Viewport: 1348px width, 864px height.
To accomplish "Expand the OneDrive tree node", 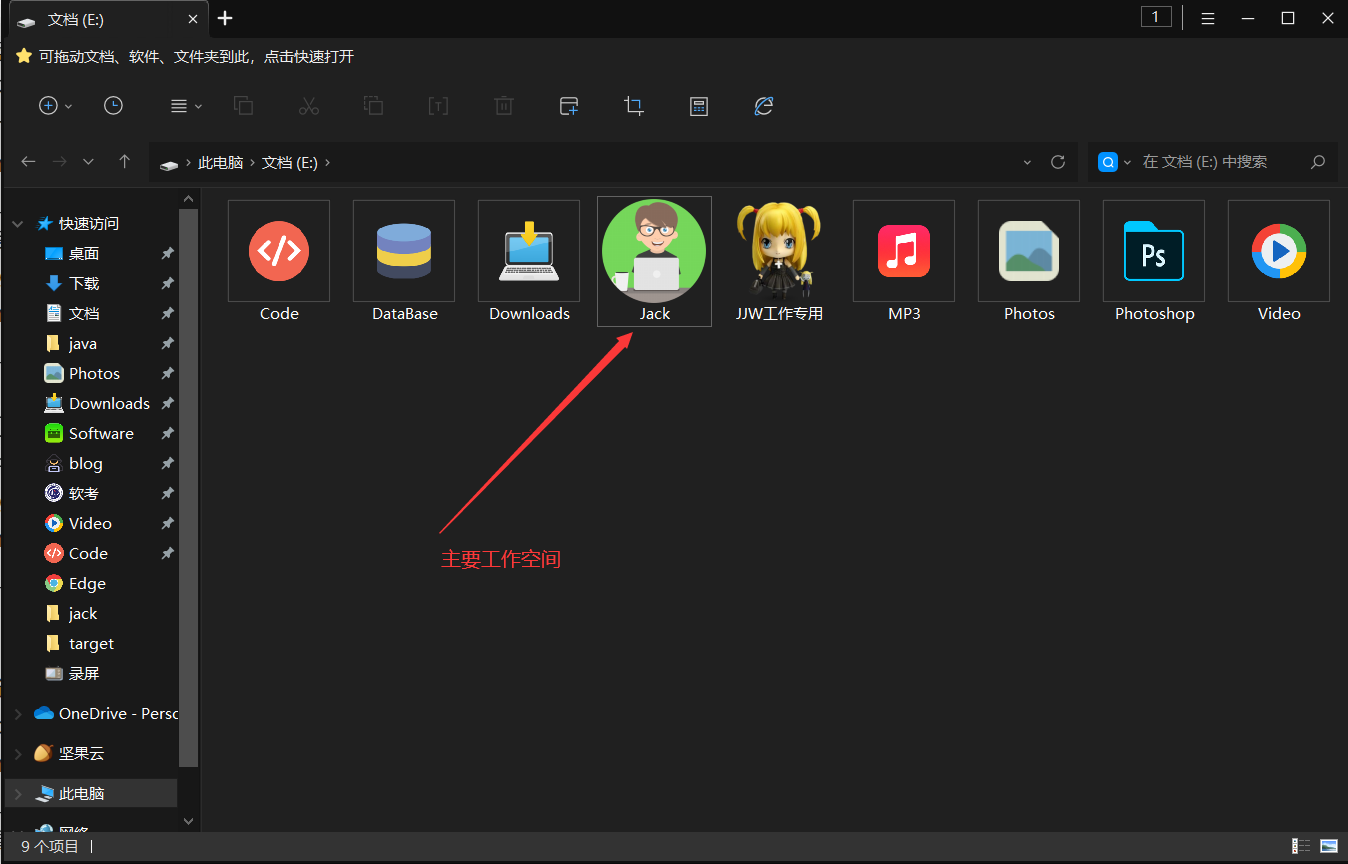I will (18, 713).
